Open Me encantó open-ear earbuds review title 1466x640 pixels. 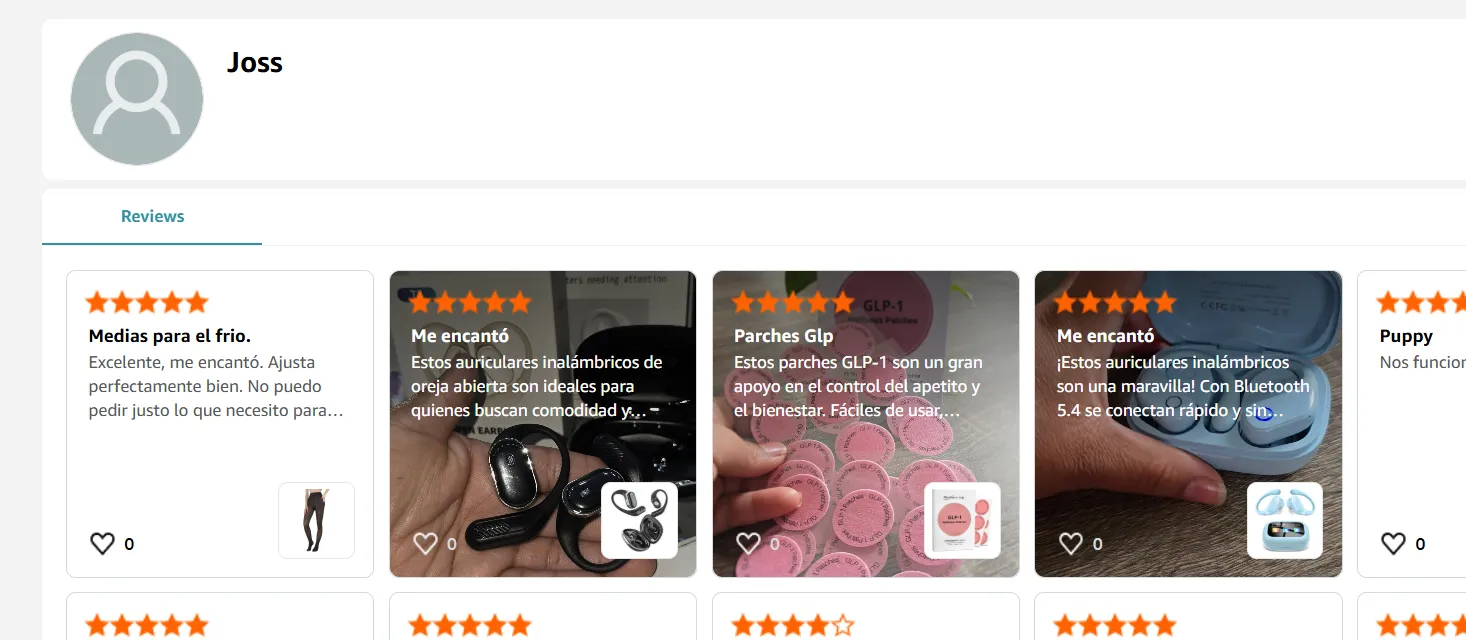460,336
